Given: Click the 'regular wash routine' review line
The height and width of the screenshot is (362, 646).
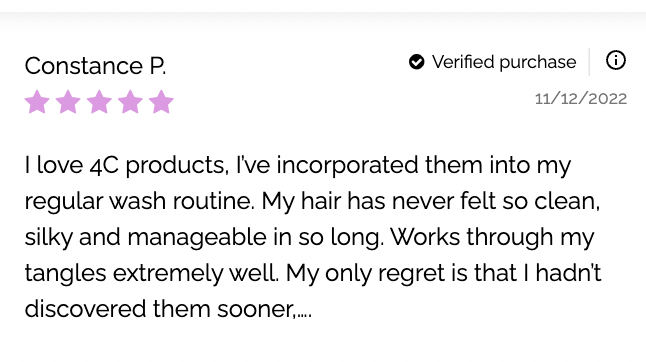Looking at the screenshot, I should click(312, 201).
